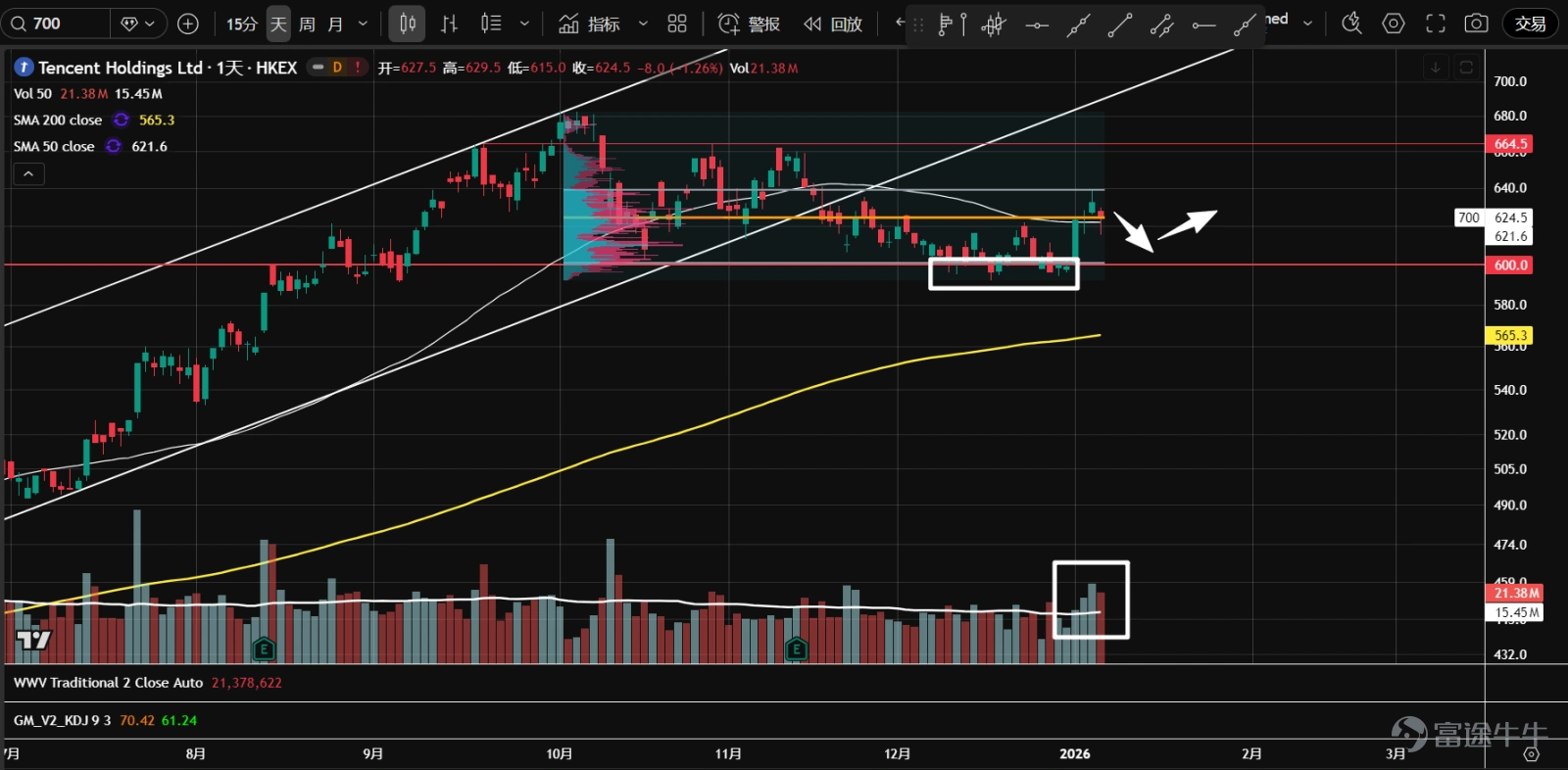
Task: Click the maximize pane icon at chart top-right
Action: tap(1466, 67)
